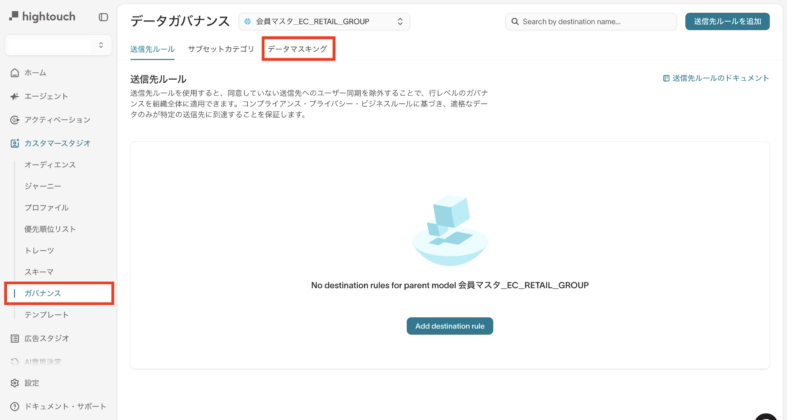The height and width of the screenshot is (420, 787).
Task: Click the document icon beside 送信先ルールのドキュメント
Action: pos(666,78)
